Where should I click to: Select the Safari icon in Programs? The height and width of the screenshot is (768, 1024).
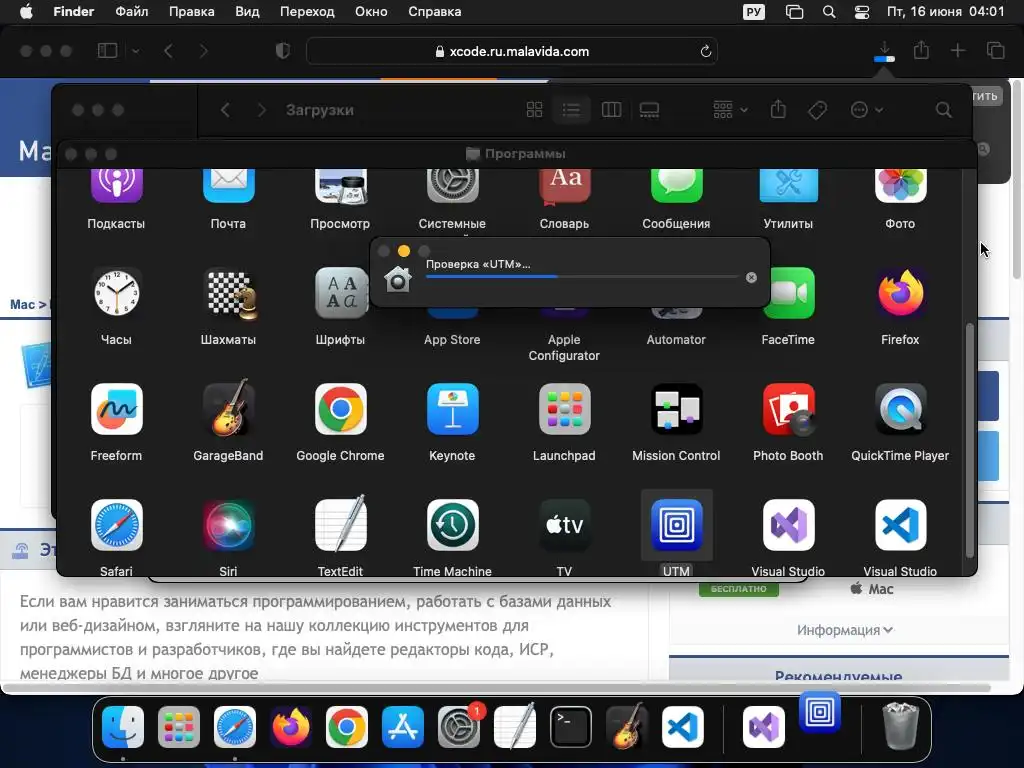[x=116, y=525]
